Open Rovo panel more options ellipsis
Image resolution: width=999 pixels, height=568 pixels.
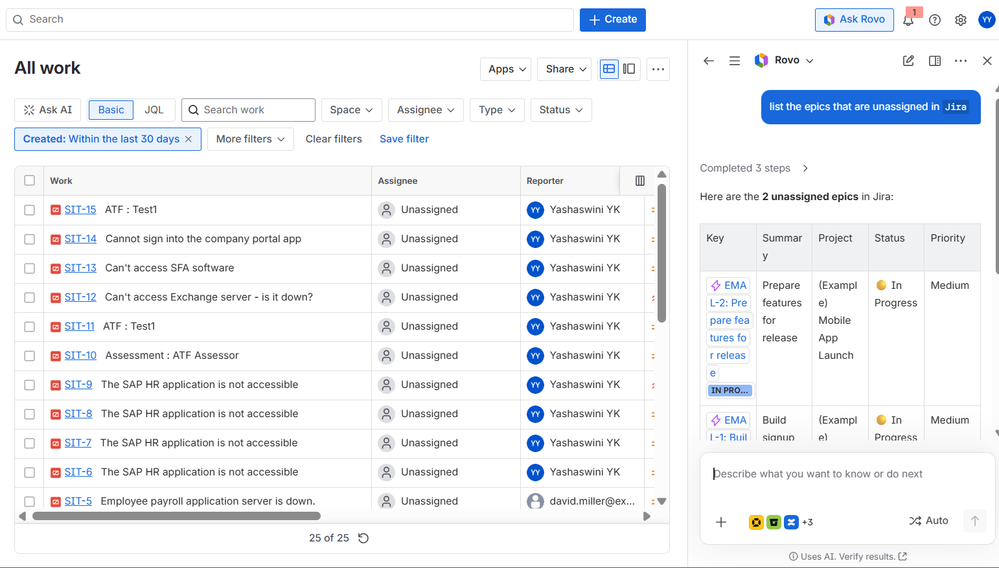(961, 60)
